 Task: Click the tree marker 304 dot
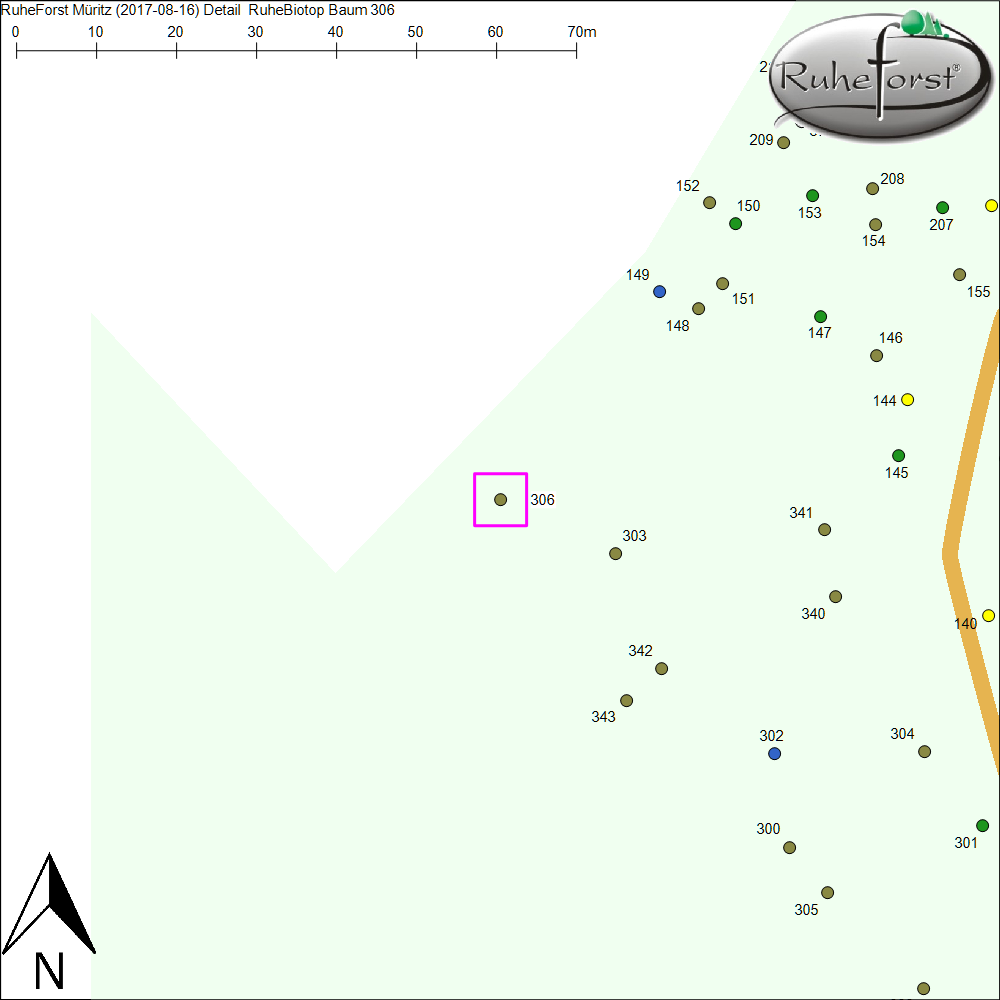(924, 752)
